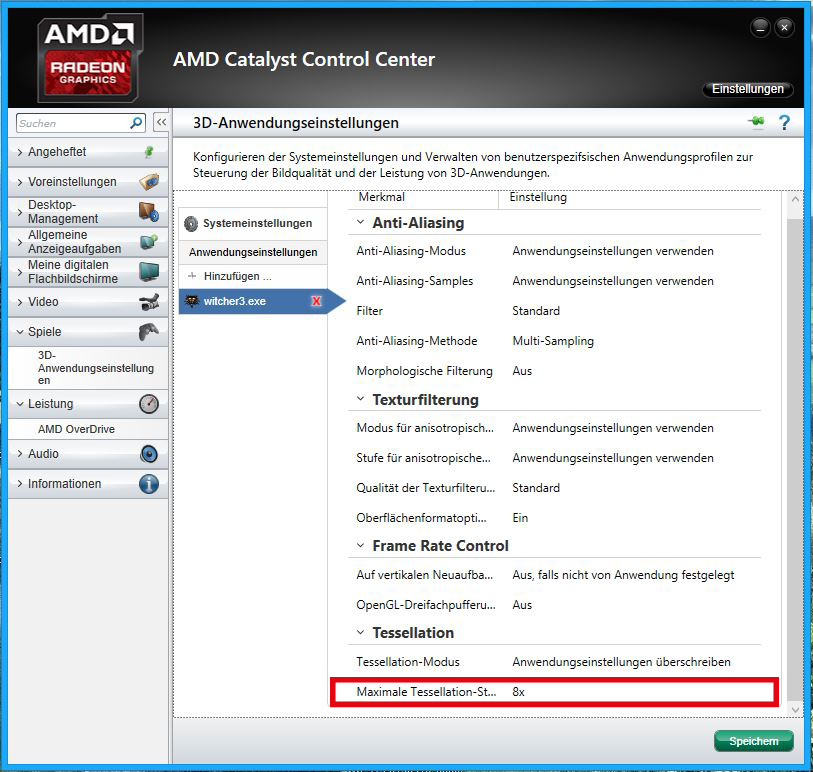Change Oberflächenformatoptimierung Ein value
Viewport: 813px width, 772px height.
pyautogui.click(x=520, y=518)
